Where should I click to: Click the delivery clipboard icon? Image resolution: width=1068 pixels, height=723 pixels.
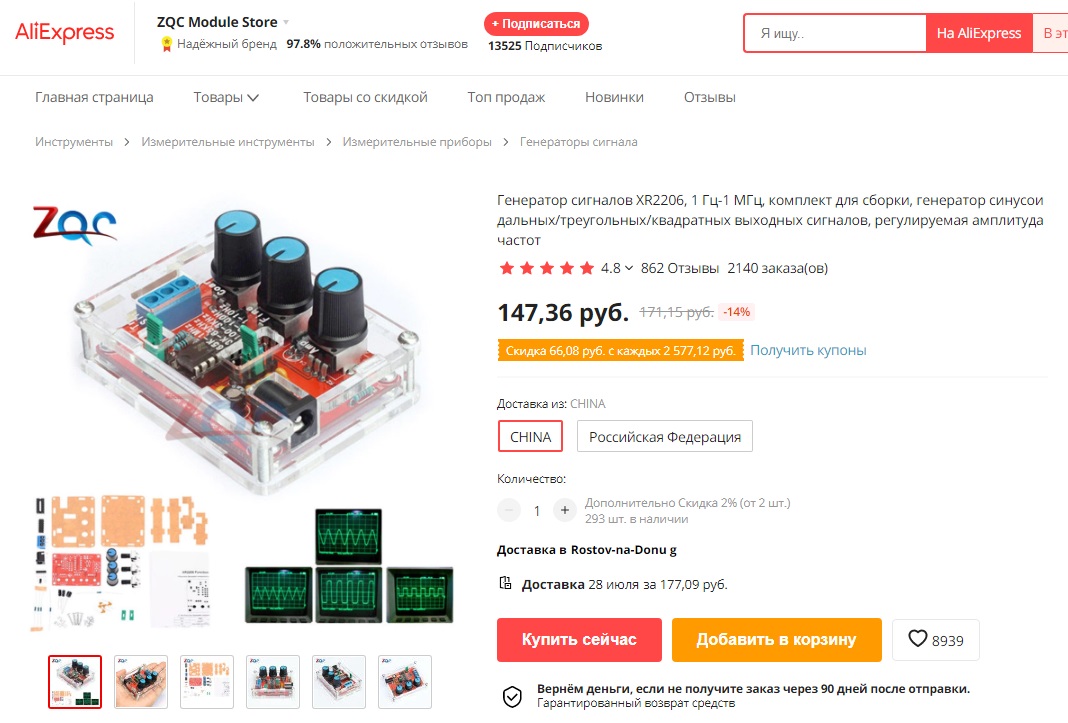tap(505, 583)
